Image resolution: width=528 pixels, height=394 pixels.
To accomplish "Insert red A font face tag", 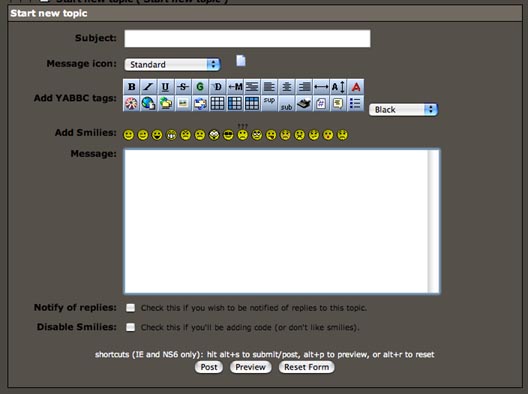I will [356, 87].
